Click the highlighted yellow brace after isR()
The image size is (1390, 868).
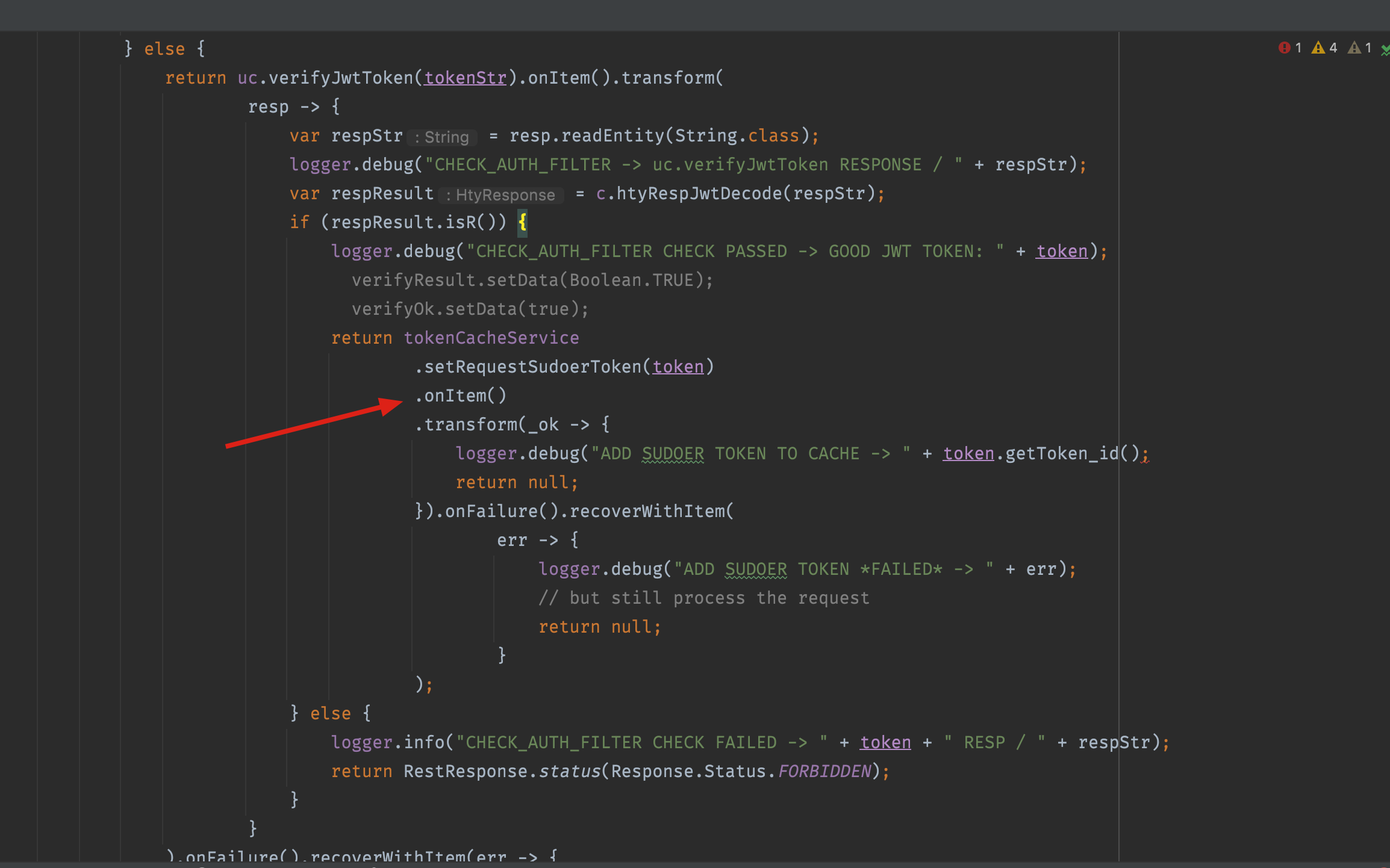pos(522,222)
